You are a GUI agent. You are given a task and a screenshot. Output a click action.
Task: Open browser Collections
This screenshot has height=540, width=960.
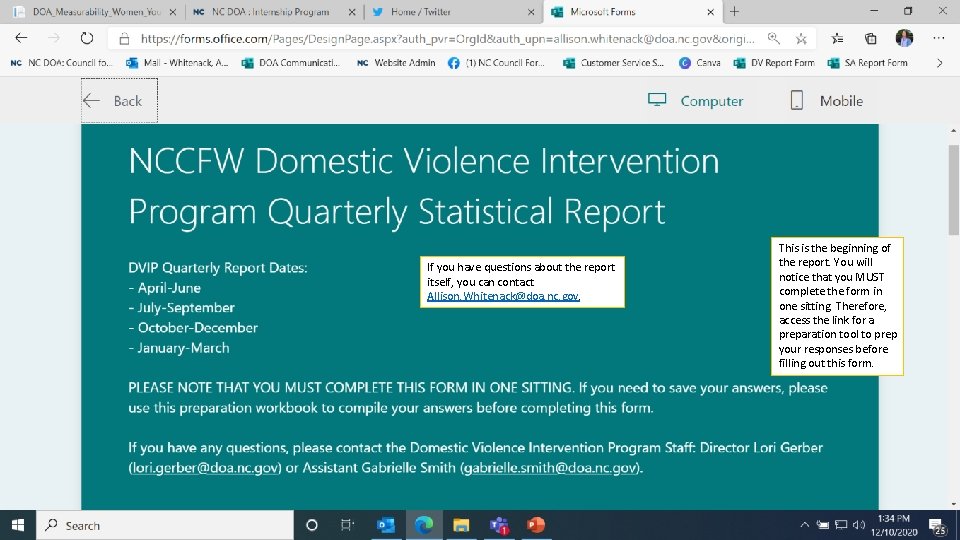coord(871,39)
